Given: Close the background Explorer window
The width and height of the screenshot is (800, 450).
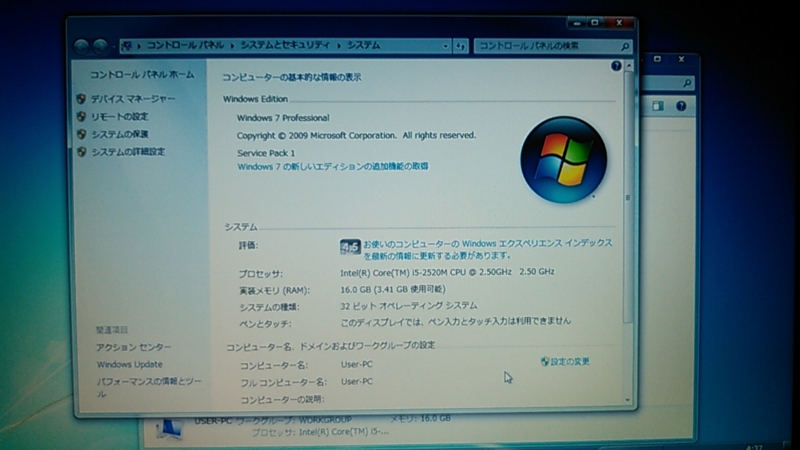Looking at the screenshot, I should coord(681,59).
